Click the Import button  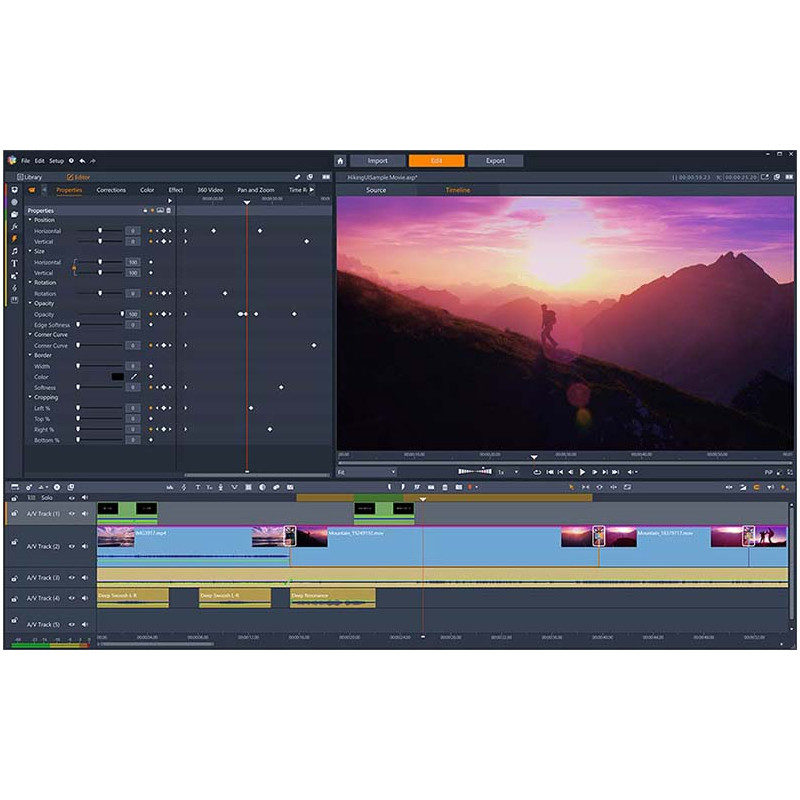[x=378, y=160]
